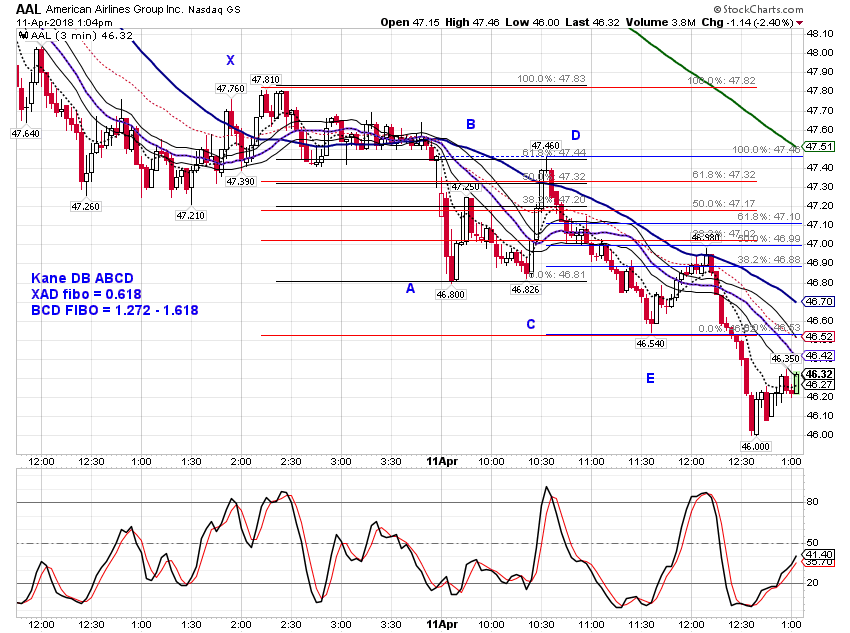Click the 41.40 stochastic value tag
The width and height of the screenshot is (850, 633).
(x=819, y=554)
